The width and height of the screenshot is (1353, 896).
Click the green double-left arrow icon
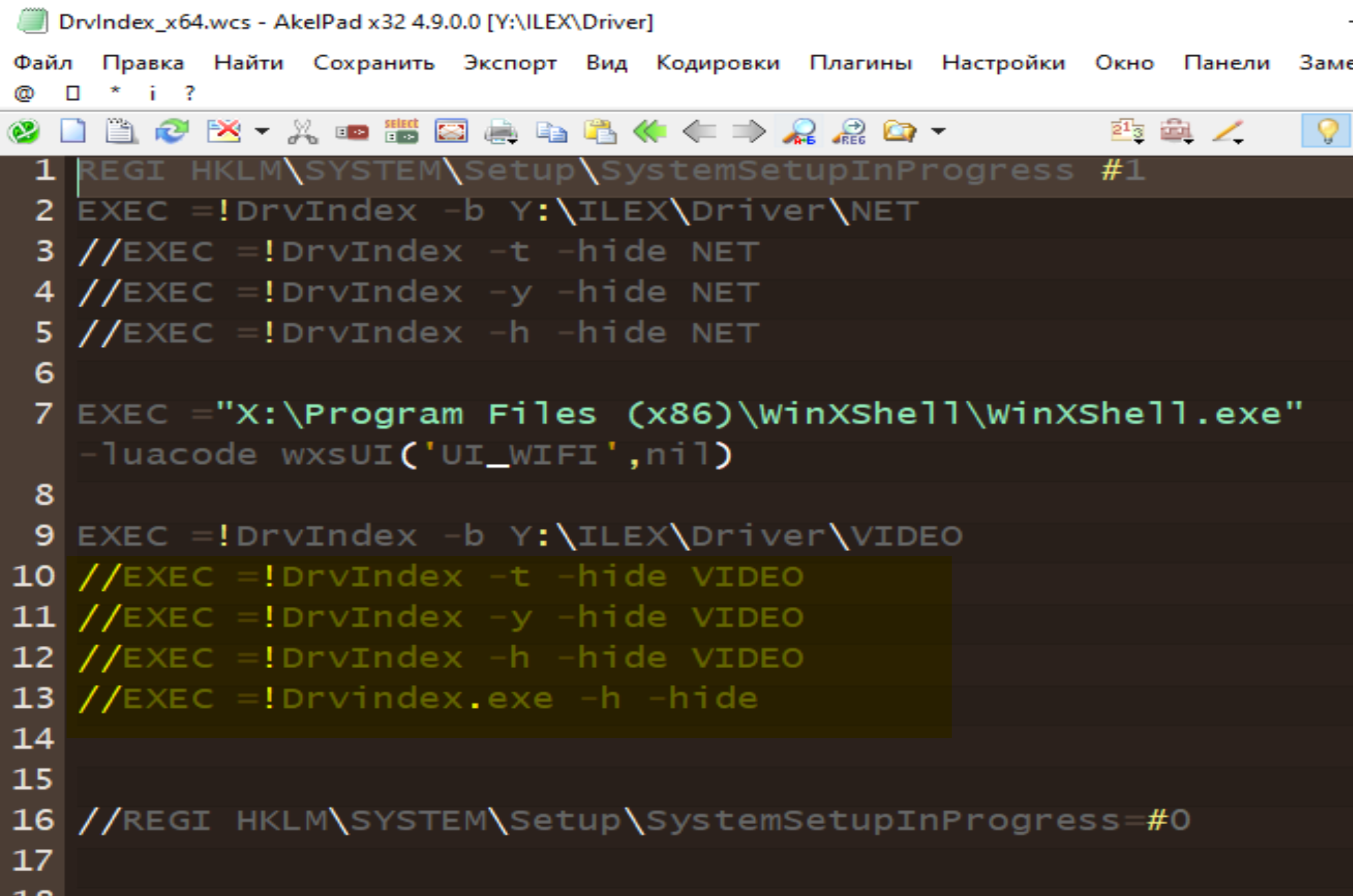[650, 131]
